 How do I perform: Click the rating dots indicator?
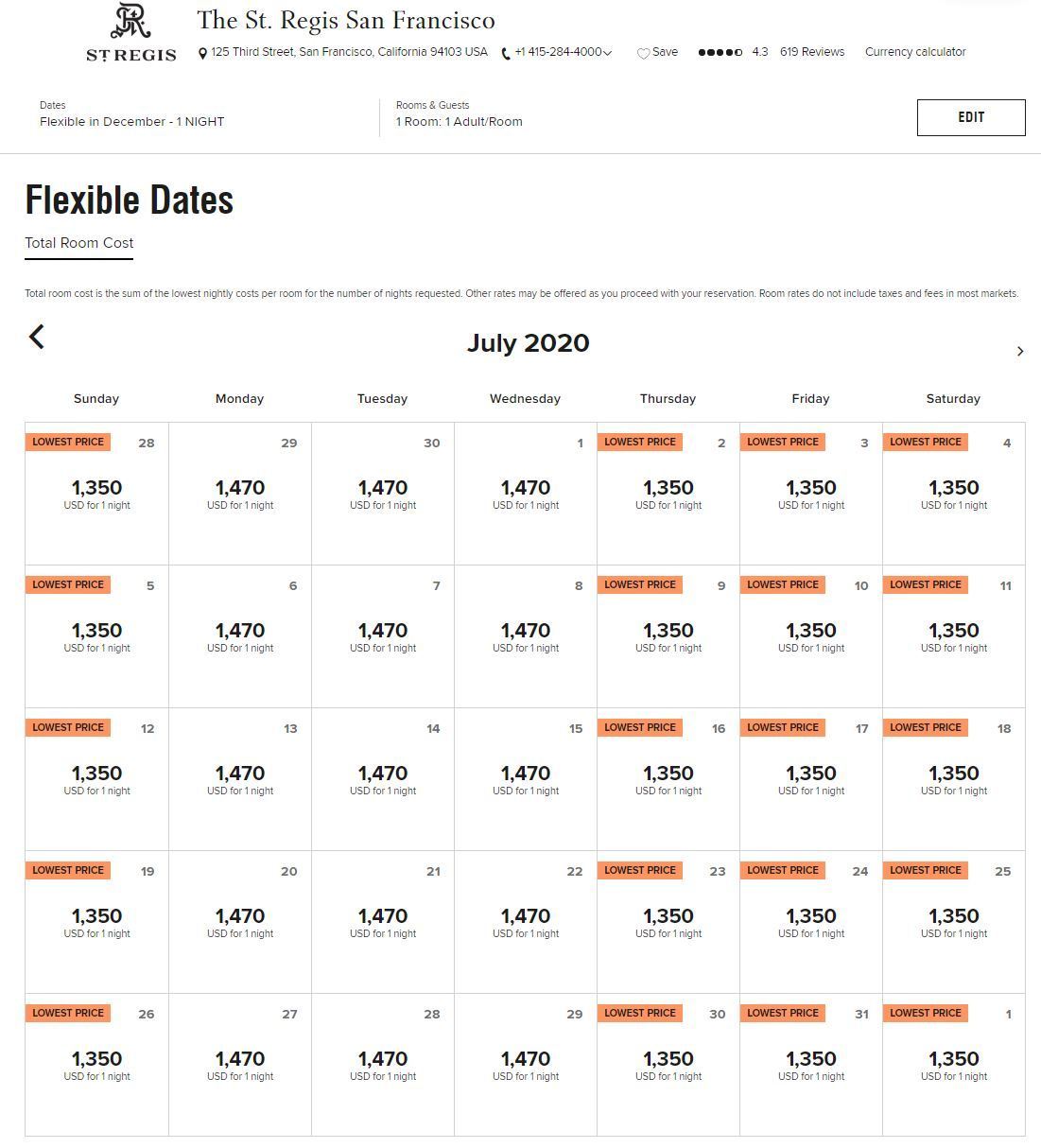pyautogui.click(x=720, y=52)
